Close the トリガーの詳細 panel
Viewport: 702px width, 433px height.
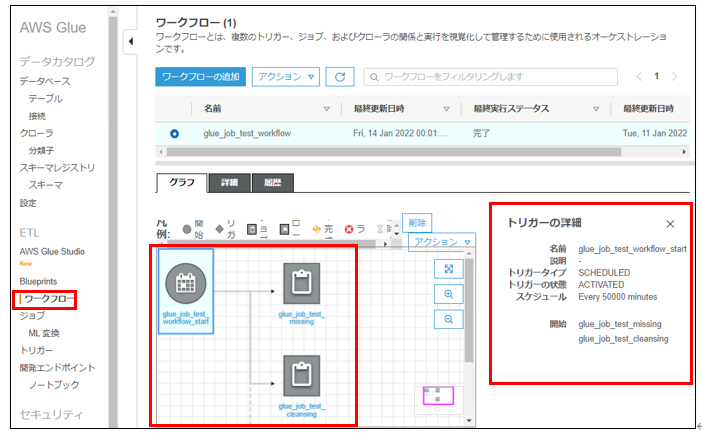click(x=670, y=224)
